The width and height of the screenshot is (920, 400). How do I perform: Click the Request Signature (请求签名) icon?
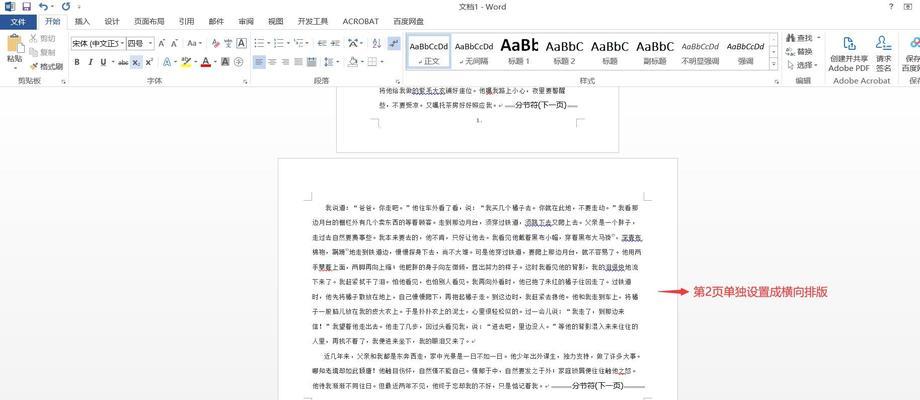[x=883, y=43]
